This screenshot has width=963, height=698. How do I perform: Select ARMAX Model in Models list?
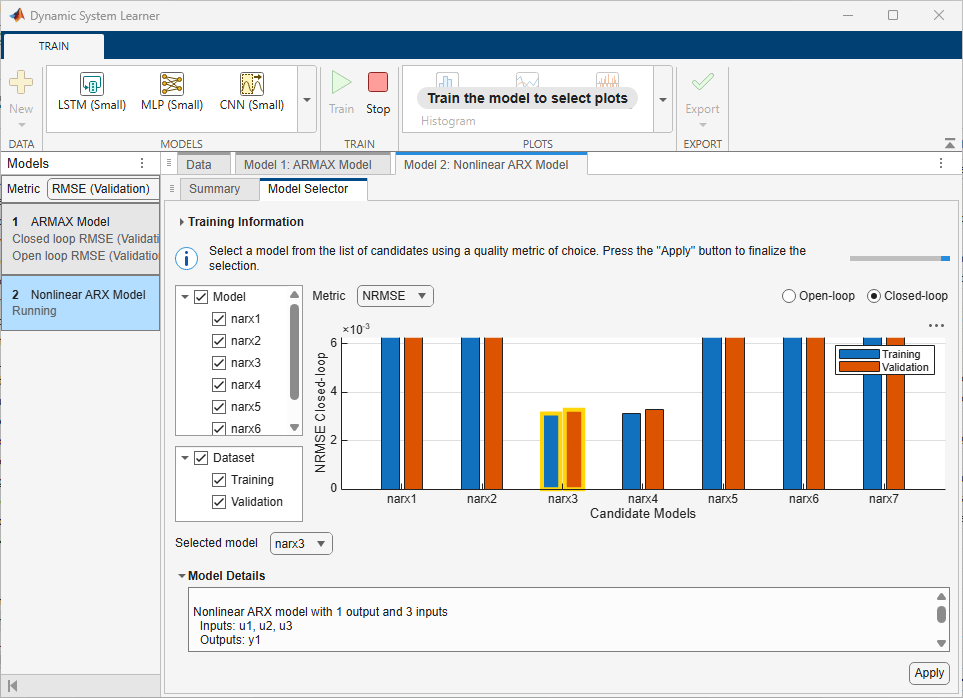pyautogui.click(x=80, y=239)
